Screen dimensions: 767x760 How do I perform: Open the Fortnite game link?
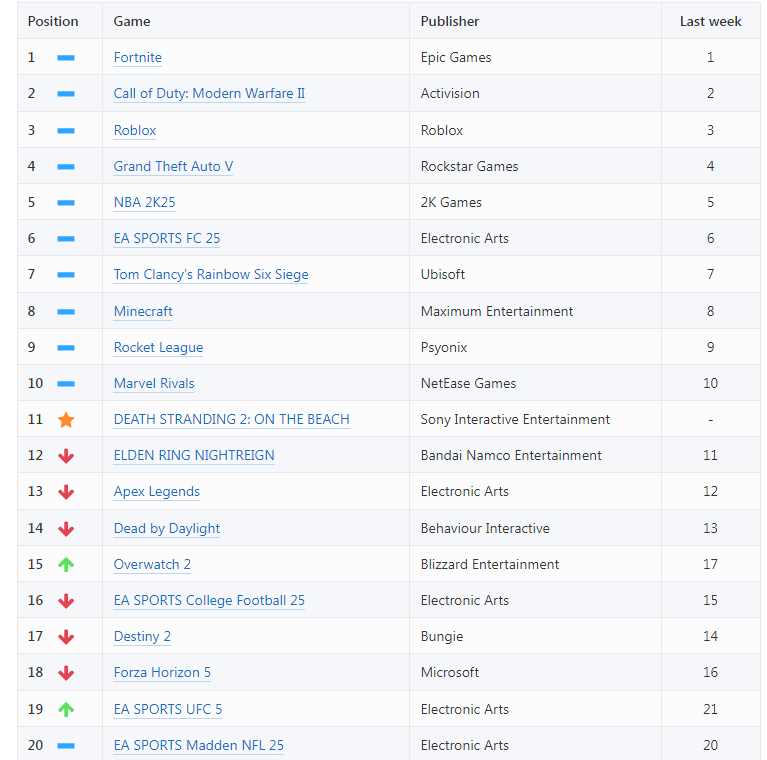click(137, 58)
